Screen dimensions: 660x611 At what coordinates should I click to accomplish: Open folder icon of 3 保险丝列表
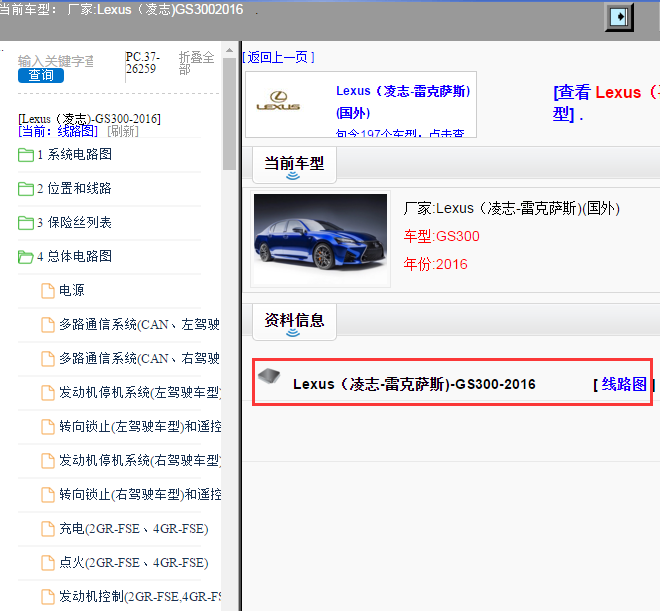tap(26, 223)
